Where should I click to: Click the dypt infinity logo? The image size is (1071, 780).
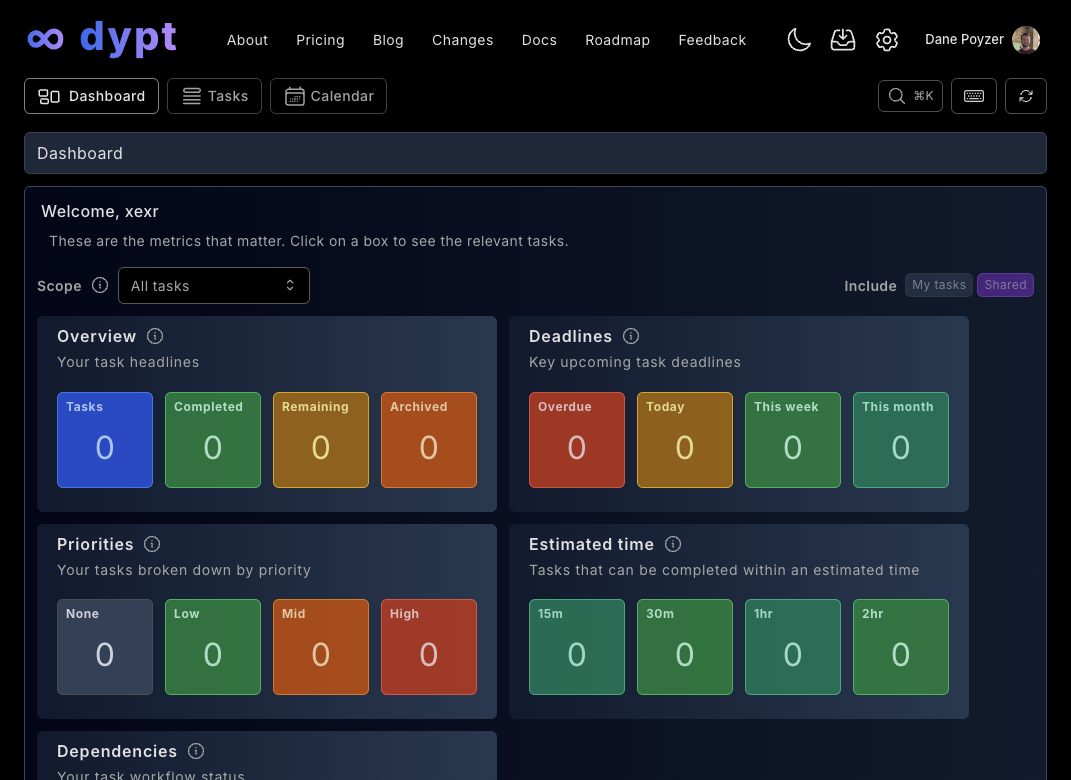46,39
